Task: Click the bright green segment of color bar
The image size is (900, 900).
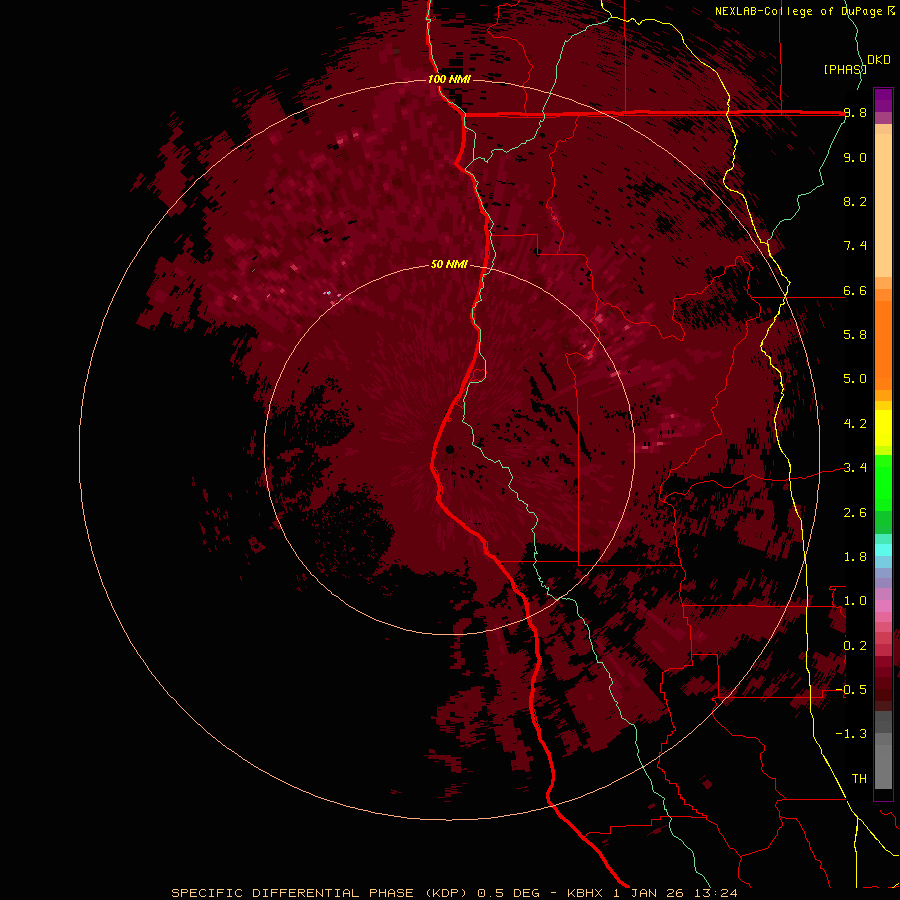Action: pyautogui.click(x=883, y=483)
